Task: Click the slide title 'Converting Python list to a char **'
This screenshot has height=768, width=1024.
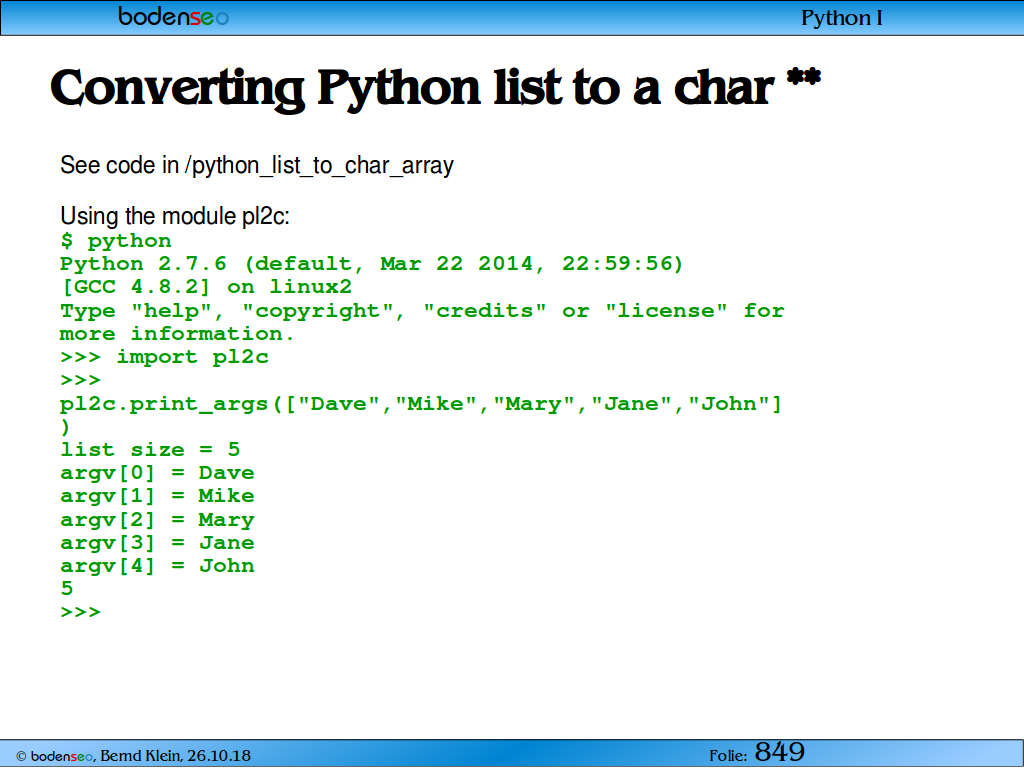Action: [435, 89]
